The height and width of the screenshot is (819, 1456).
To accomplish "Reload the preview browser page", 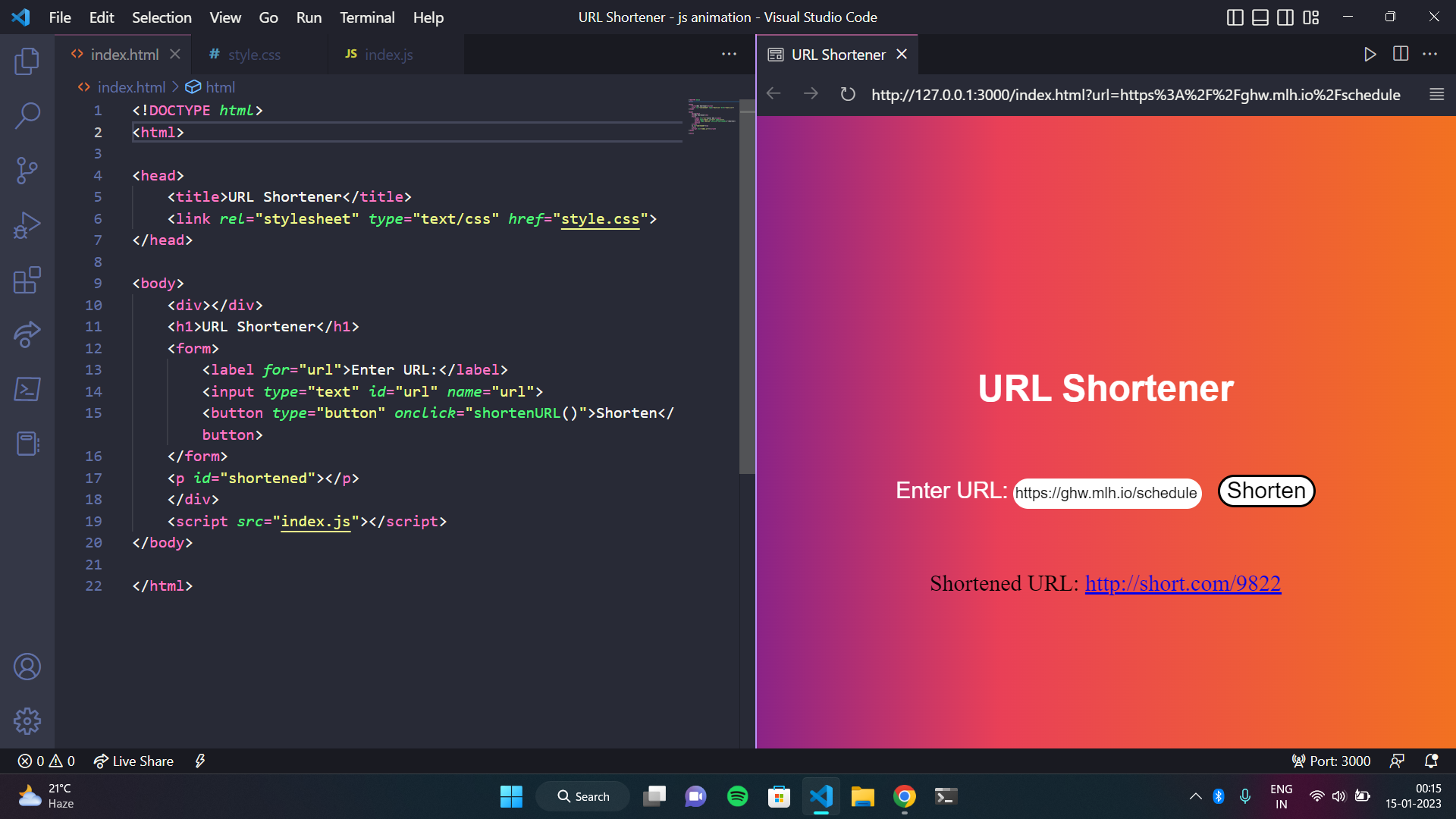I will click(x=848, y=94).
